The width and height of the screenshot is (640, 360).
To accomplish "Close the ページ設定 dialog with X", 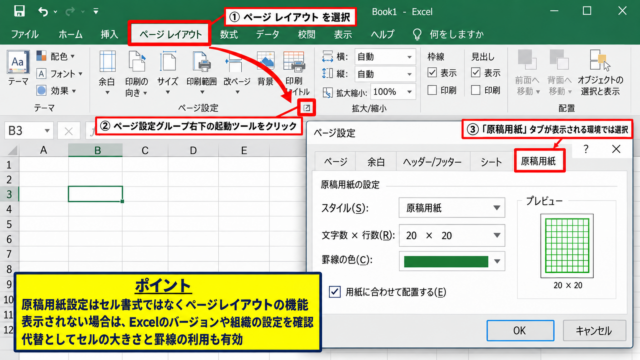I will 616,149.
